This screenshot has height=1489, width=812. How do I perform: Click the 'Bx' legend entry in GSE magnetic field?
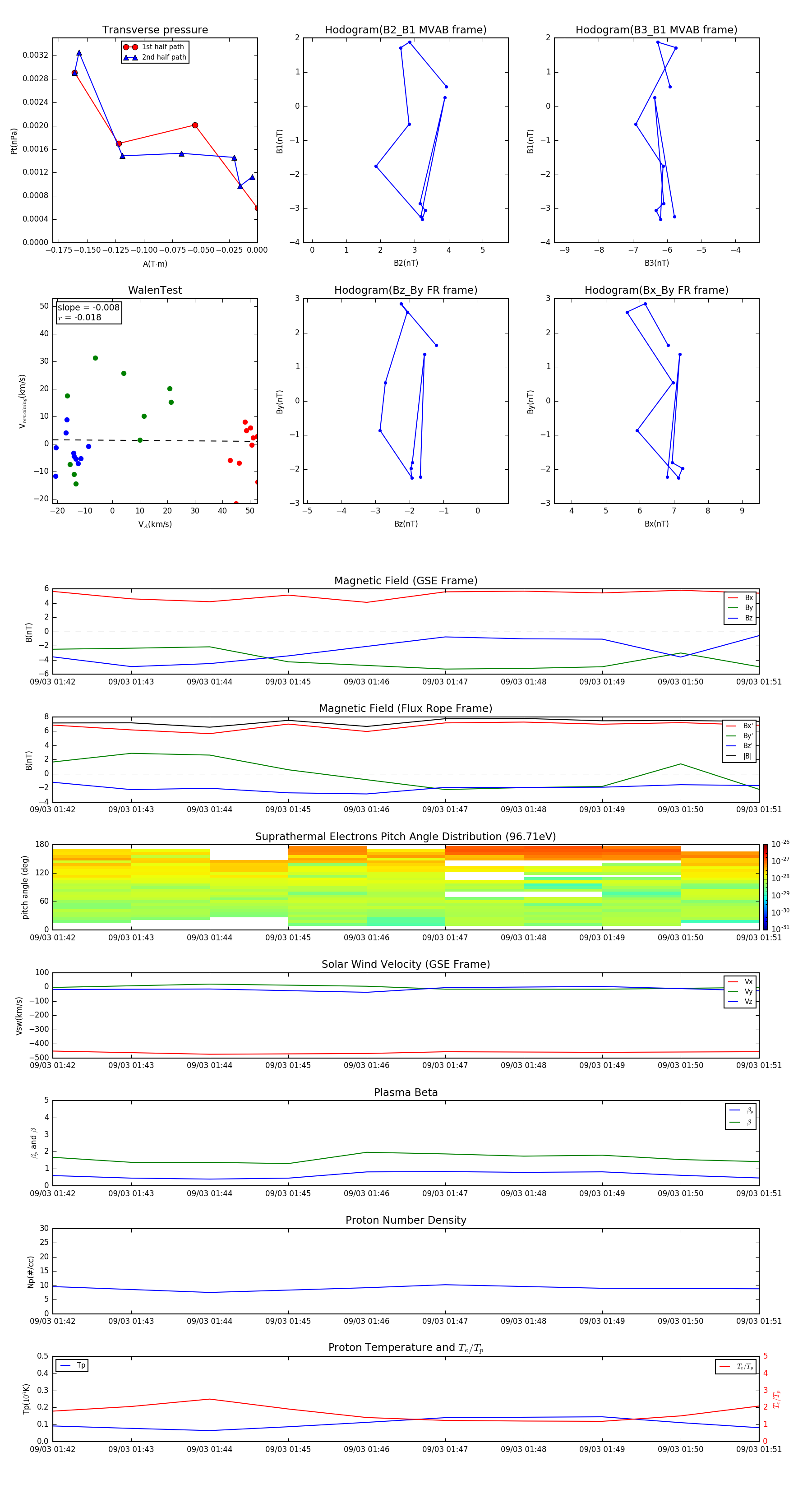(x=740, y=598)
